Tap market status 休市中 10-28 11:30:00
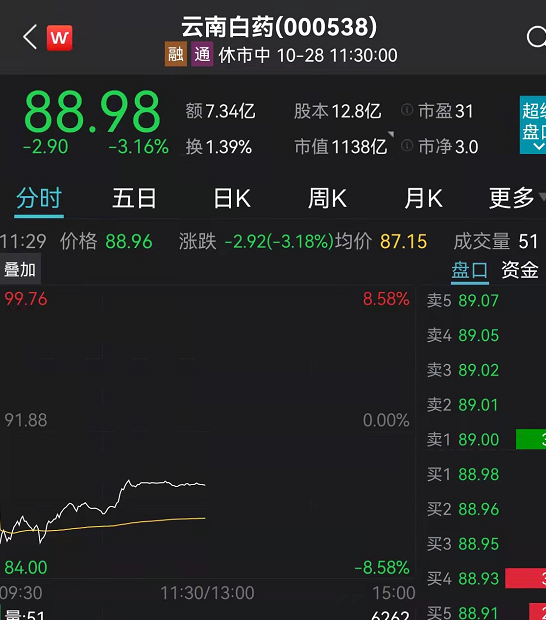 coord(308,55)
